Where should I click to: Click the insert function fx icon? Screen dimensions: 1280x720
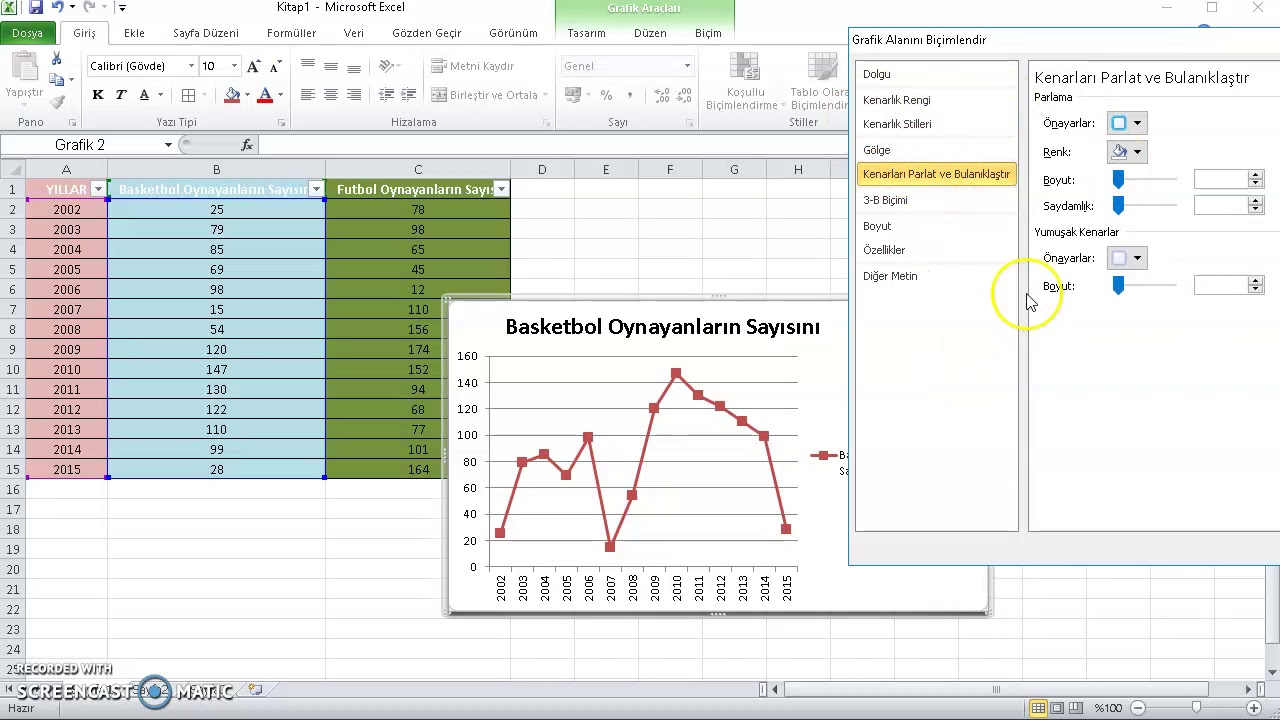pos(247,145)
